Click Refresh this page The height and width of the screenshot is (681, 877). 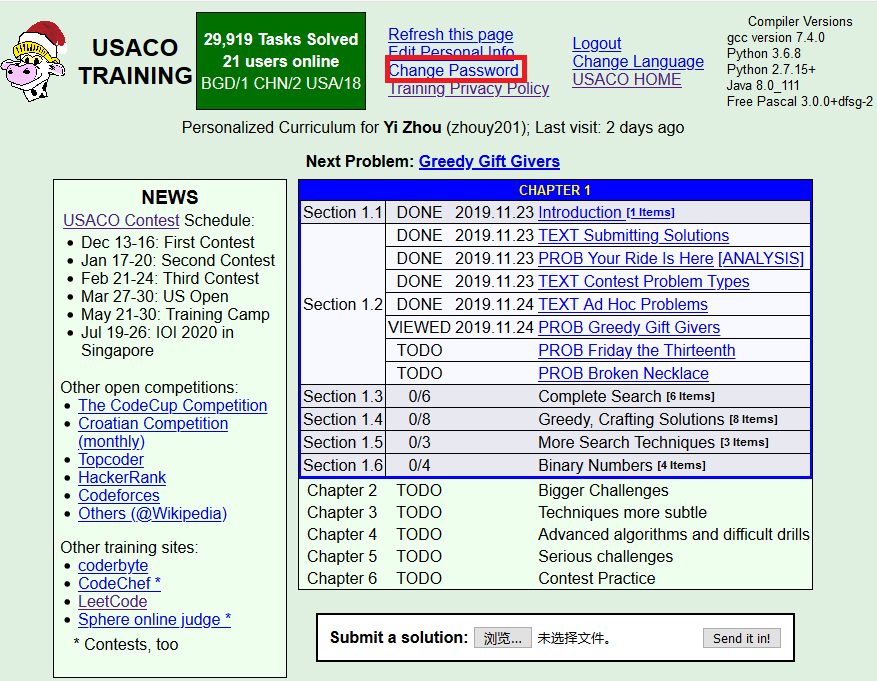click(450, 34)
